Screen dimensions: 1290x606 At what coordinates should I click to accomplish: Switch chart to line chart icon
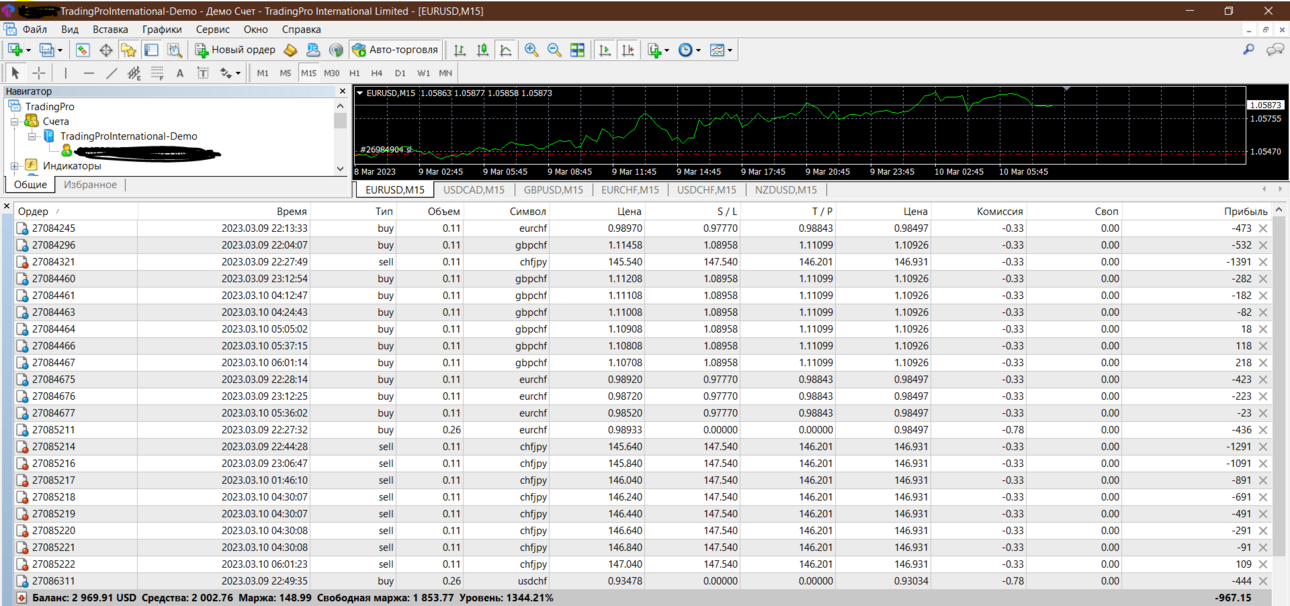(x=506, y=49)
